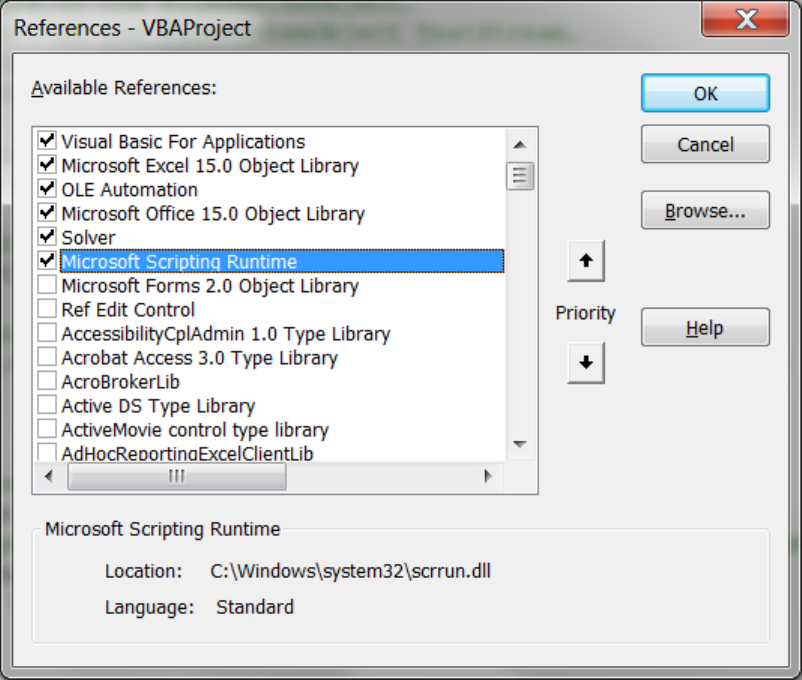Viewport: 802px width, 680px height.
Task: Click the Cancel button
Action: point(705,144)
